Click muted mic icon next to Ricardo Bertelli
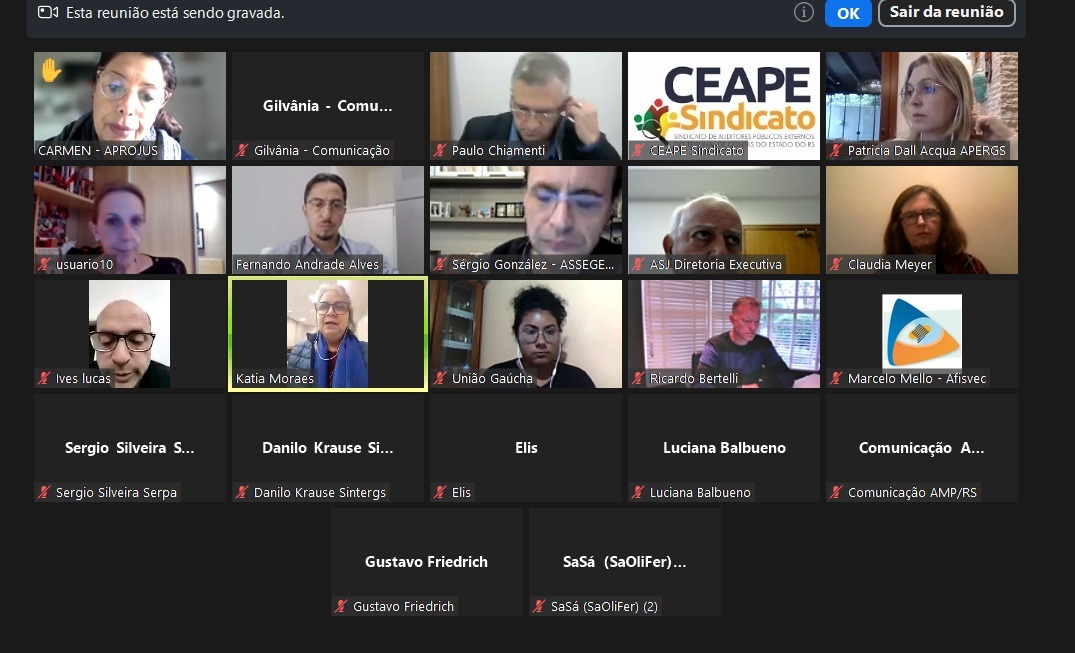Screen dimensions: 1075x653 (x=638, y=379)
